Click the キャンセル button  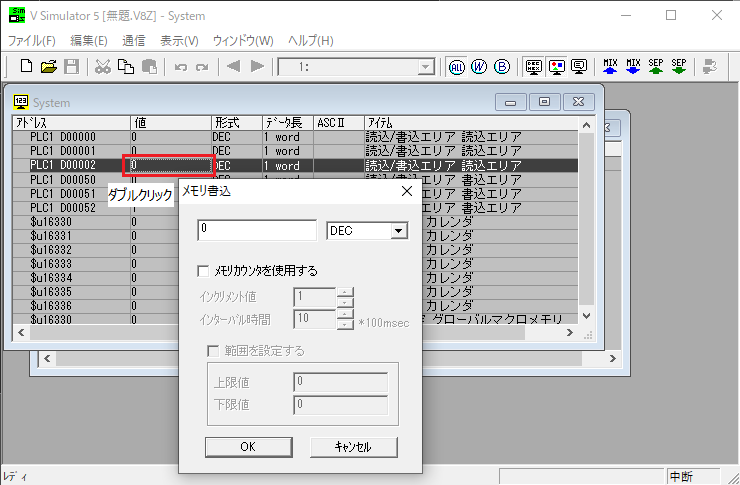click(354, 447)
